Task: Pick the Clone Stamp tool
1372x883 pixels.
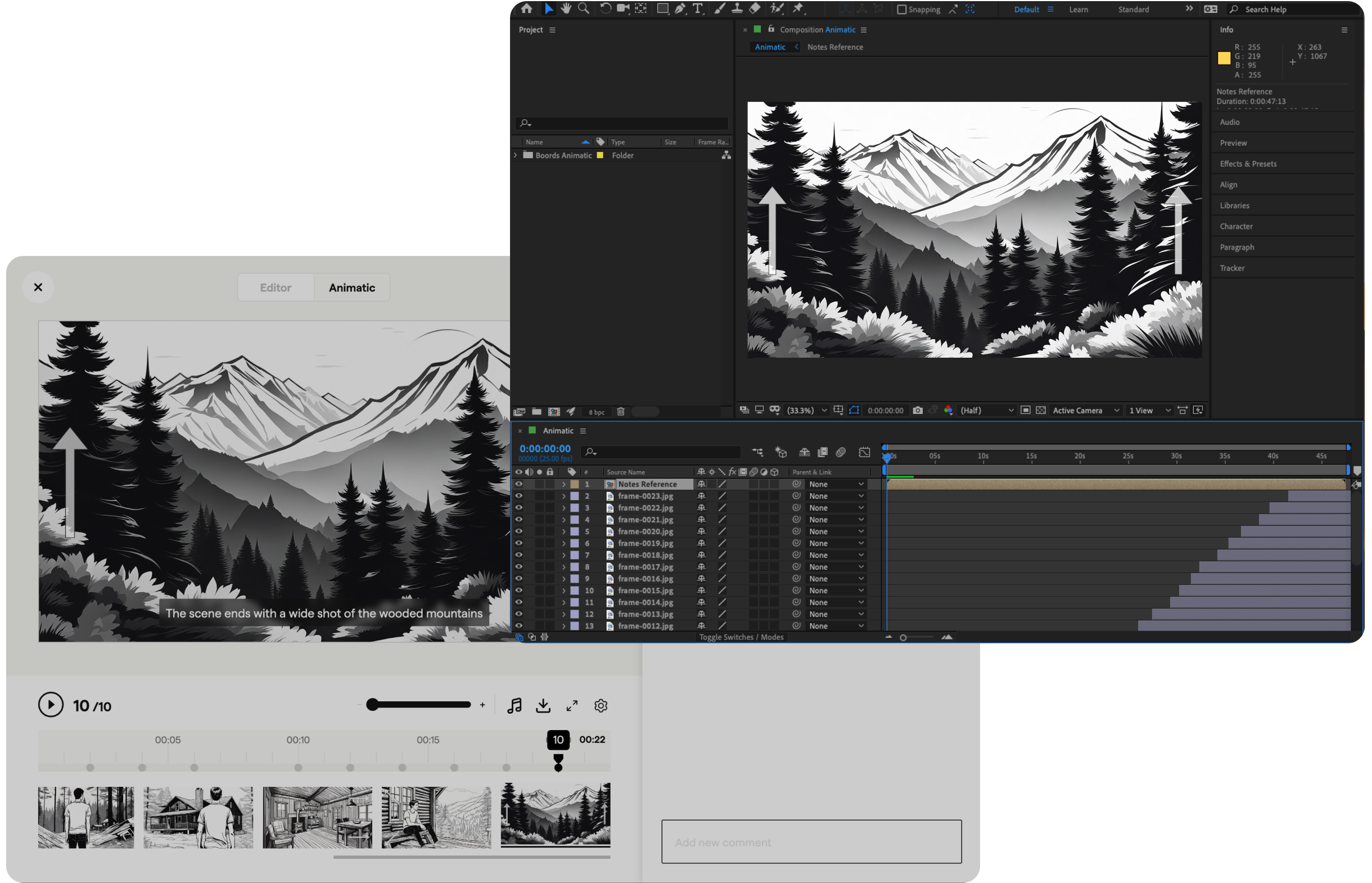Action: click(x=737, y=8)
